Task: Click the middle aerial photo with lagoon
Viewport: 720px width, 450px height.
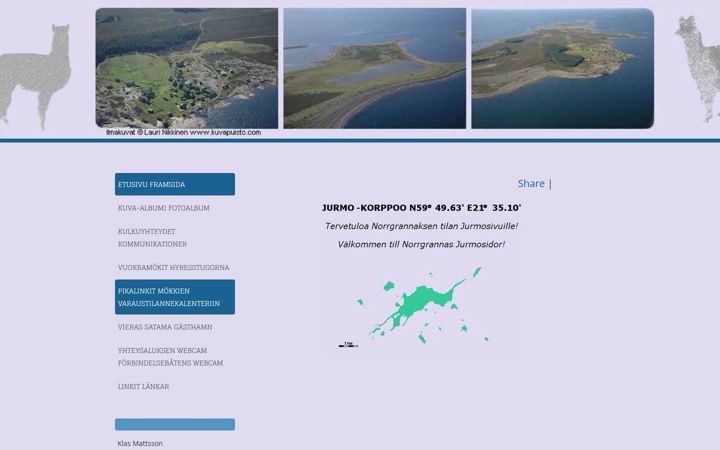Action: click(x=375, y=68)
